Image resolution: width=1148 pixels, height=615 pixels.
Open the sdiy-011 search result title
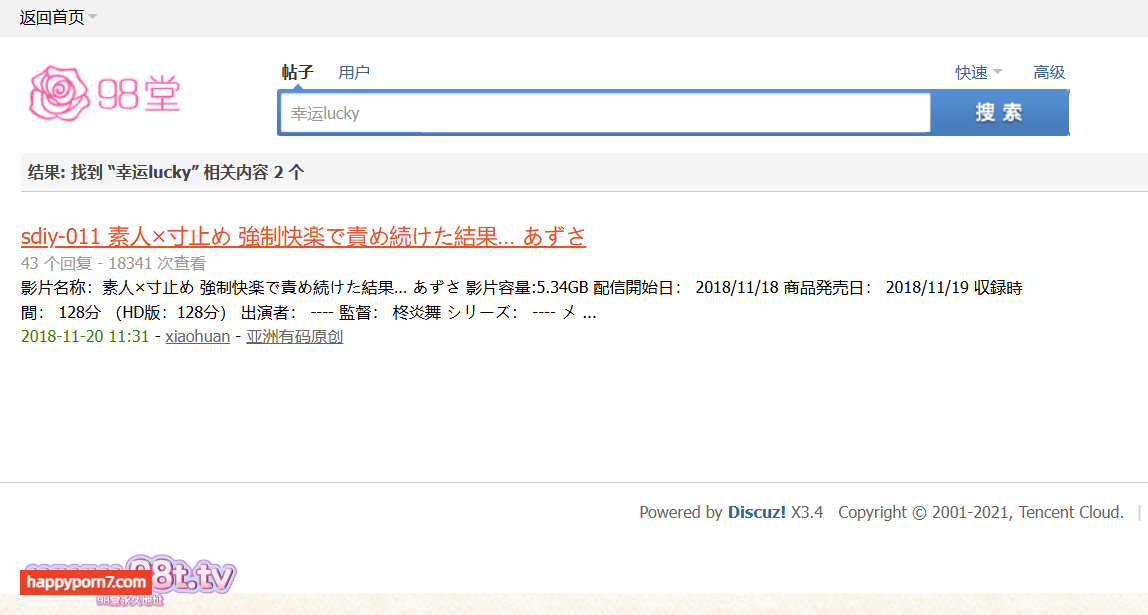[303, 236]
